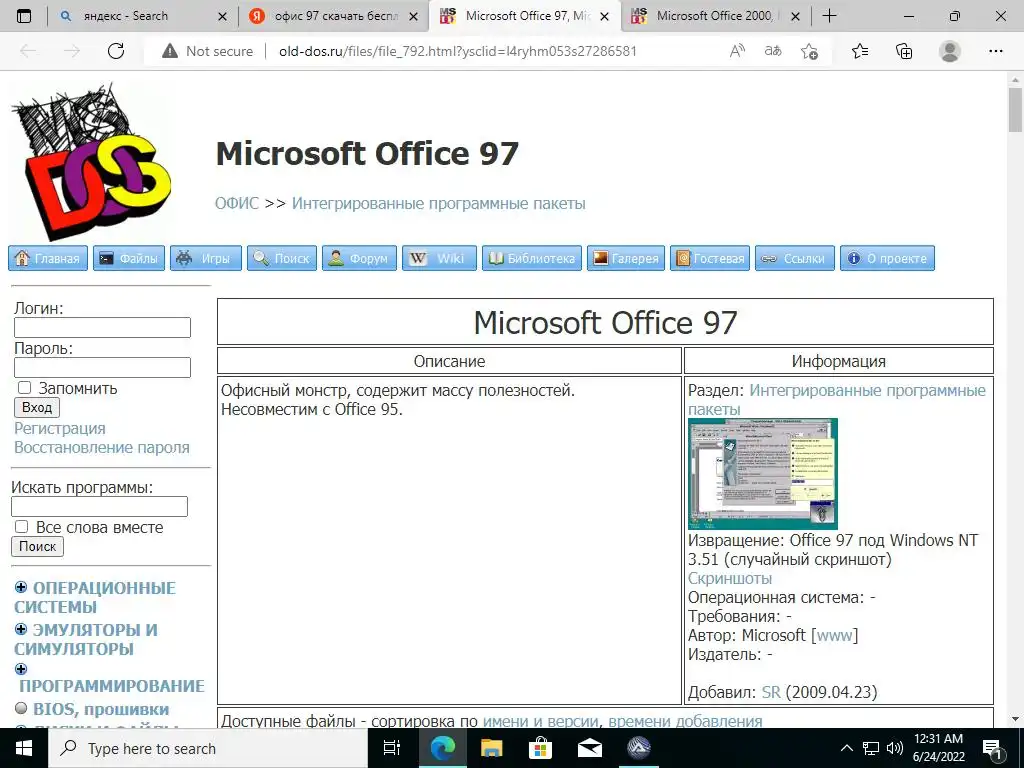Open the Office 97 screenshot thumbnail
The image size is (1024, 768).
763,474
